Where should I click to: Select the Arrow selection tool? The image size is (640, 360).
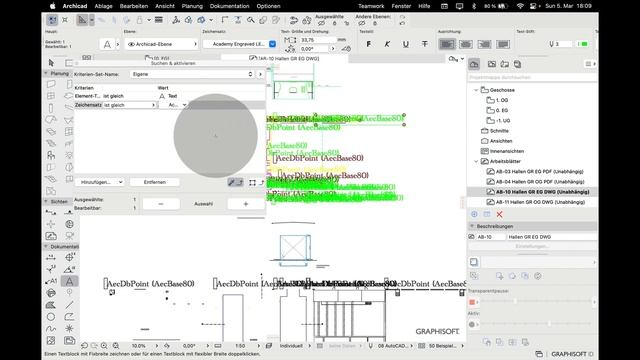pyautogui.click(x=51, y=63)
